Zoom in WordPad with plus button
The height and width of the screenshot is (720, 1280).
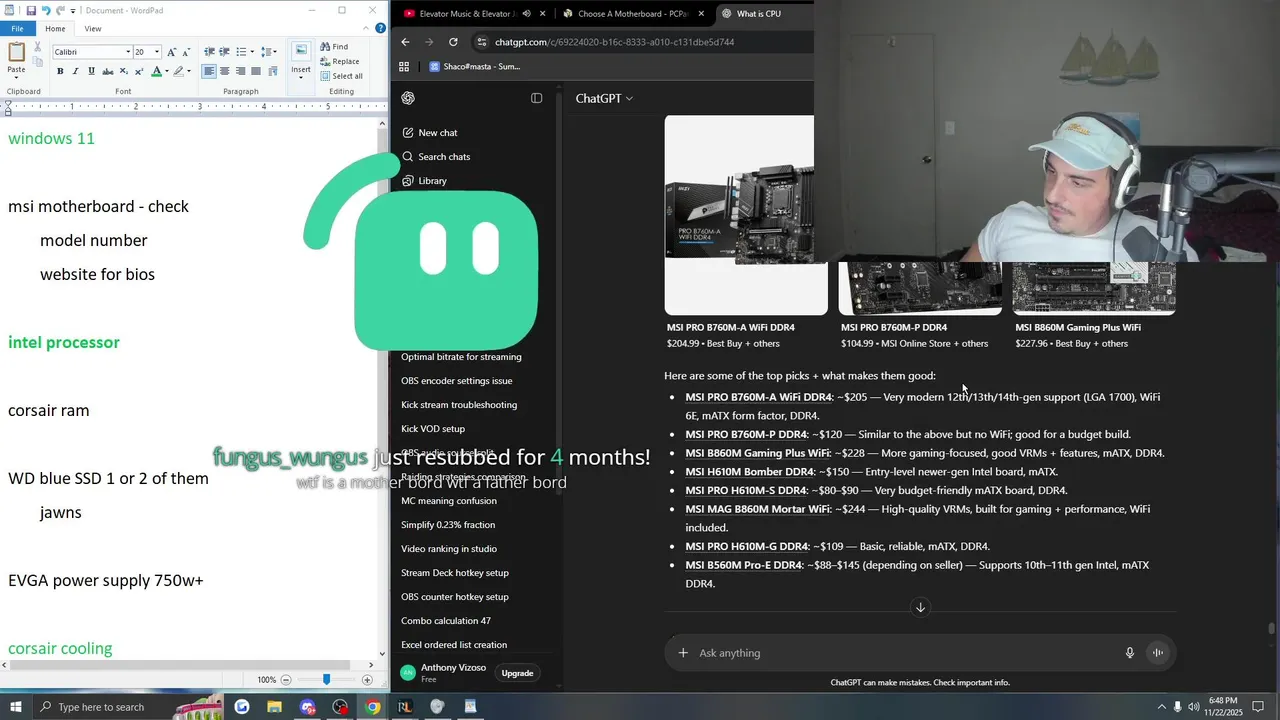(367, 679)
